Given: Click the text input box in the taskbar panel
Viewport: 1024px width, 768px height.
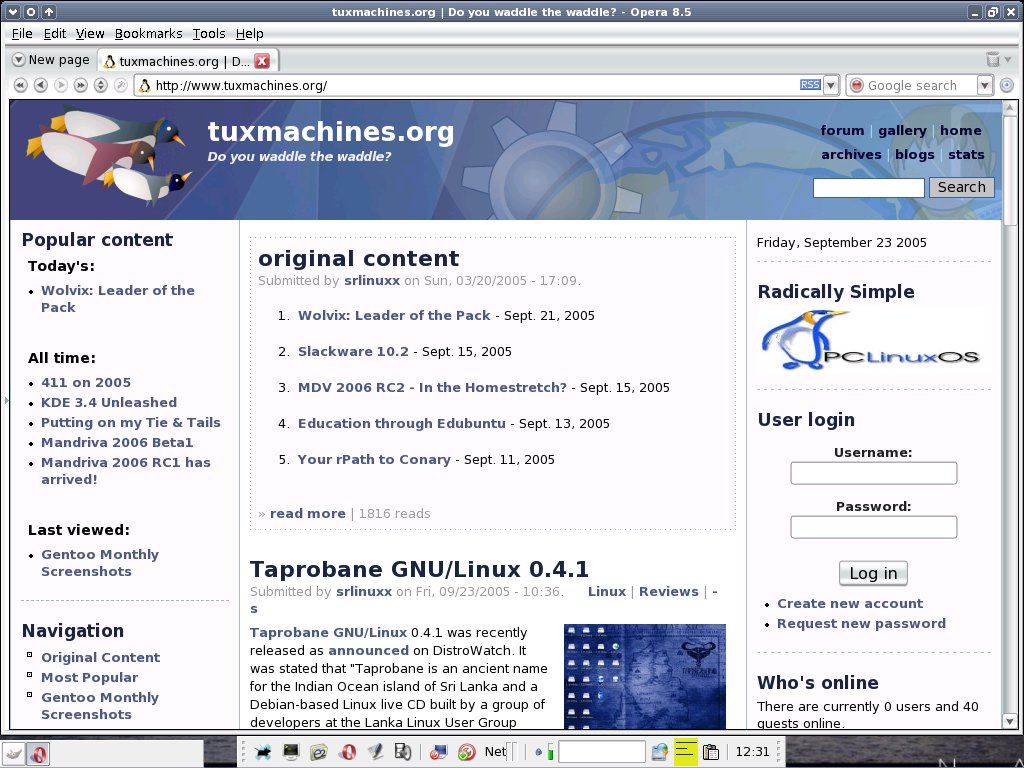Looking at the screenshot, I should (x=602, y=752).
